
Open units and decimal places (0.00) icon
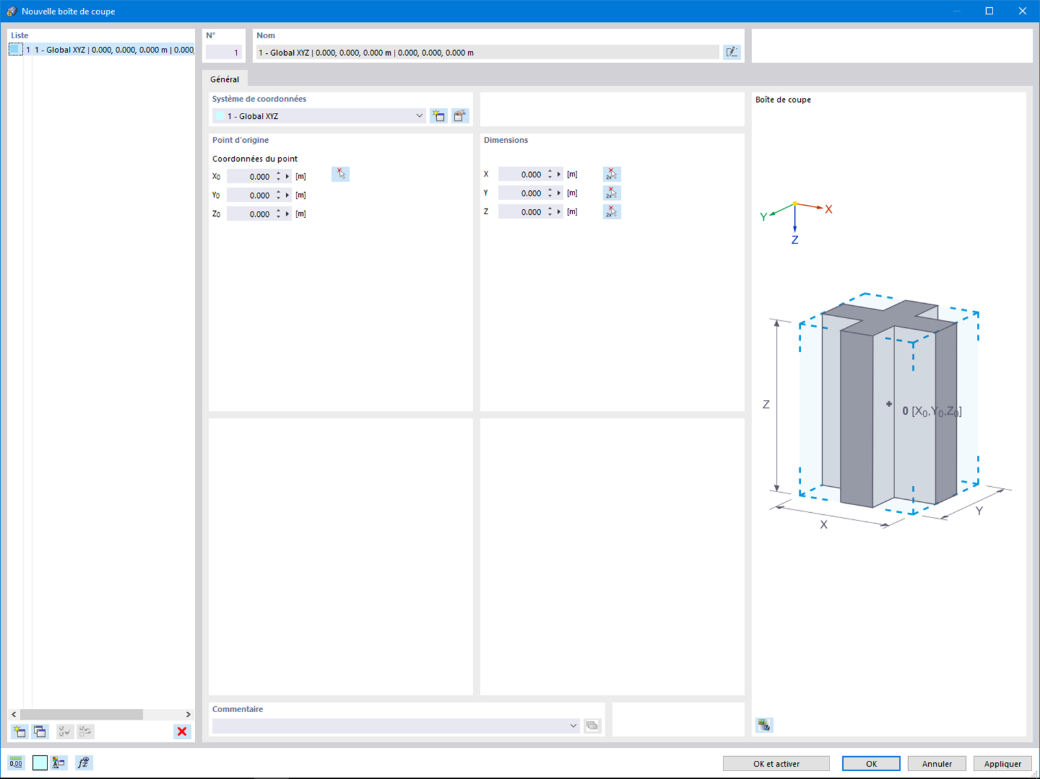(16, 763)
